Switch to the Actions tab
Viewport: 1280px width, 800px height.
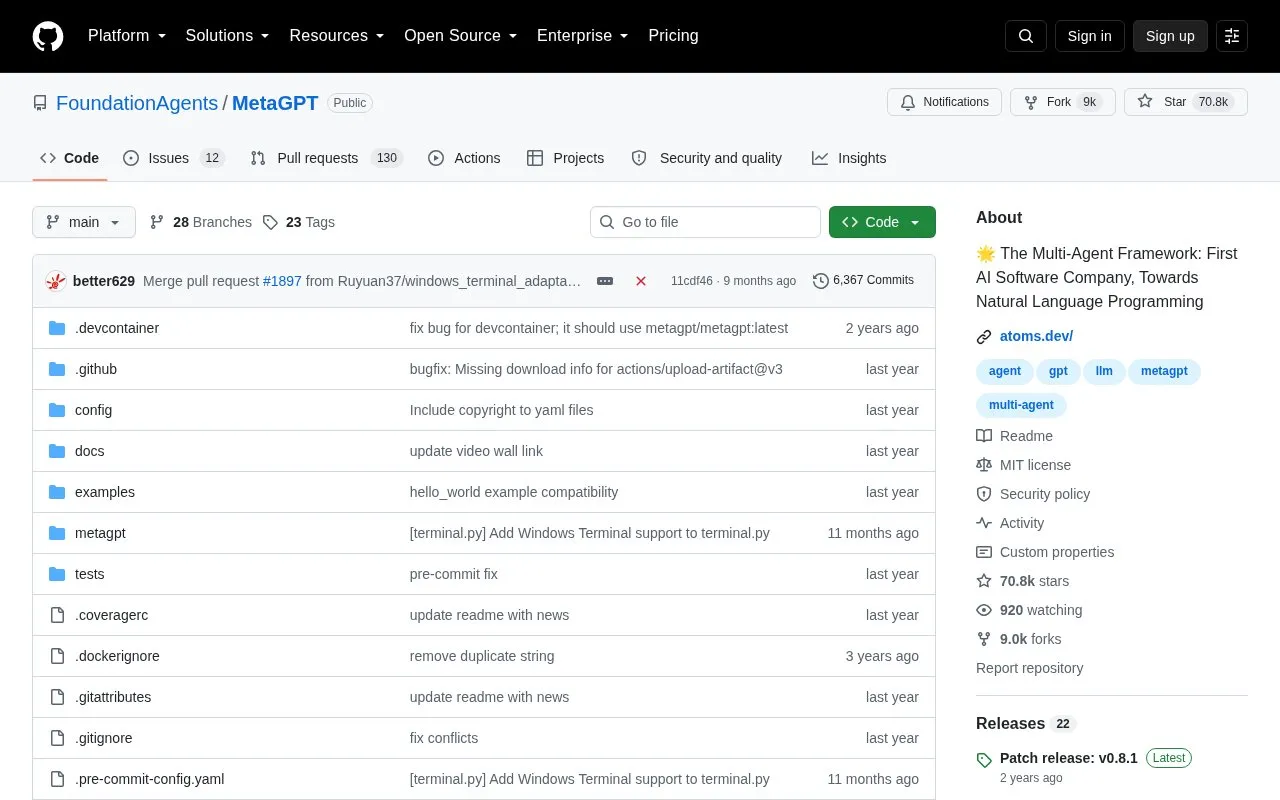464,158
